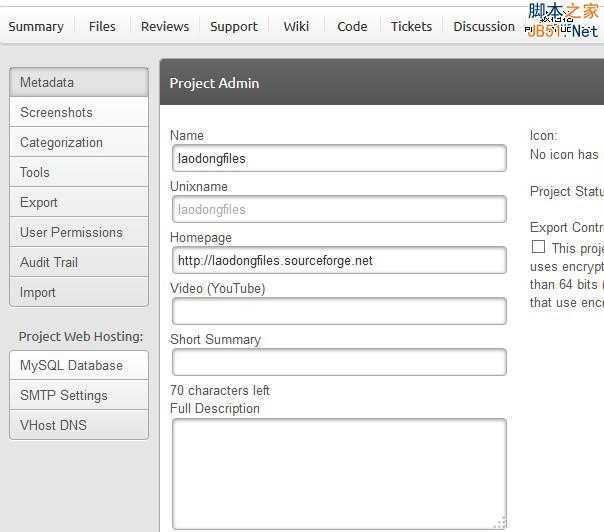Open SMTP Settings
Image resolution: width=604 pixels, height=532 pixels.
coord(79,395)
